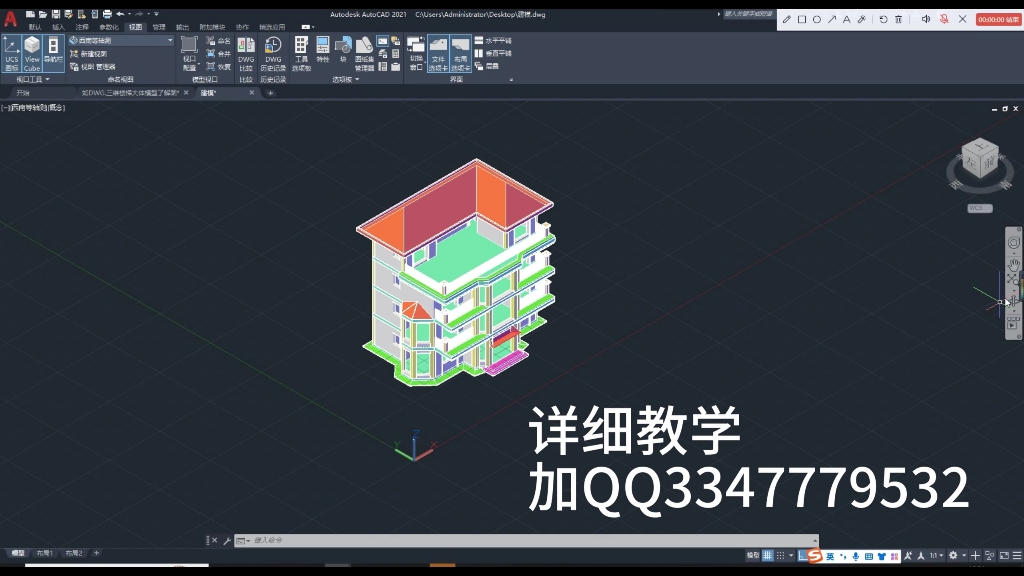Click the UCS Icon tool in Viewport Tools
Viewport: 1024px width, 576px height.
pos(11,52)
